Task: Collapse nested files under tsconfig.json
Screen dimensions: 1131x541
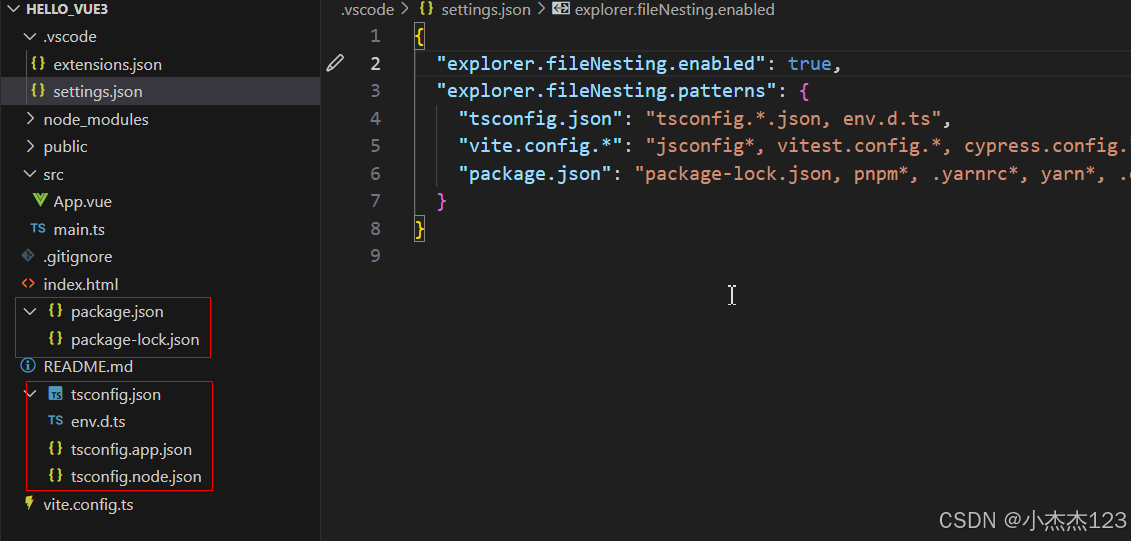Action: coord(30,395)
